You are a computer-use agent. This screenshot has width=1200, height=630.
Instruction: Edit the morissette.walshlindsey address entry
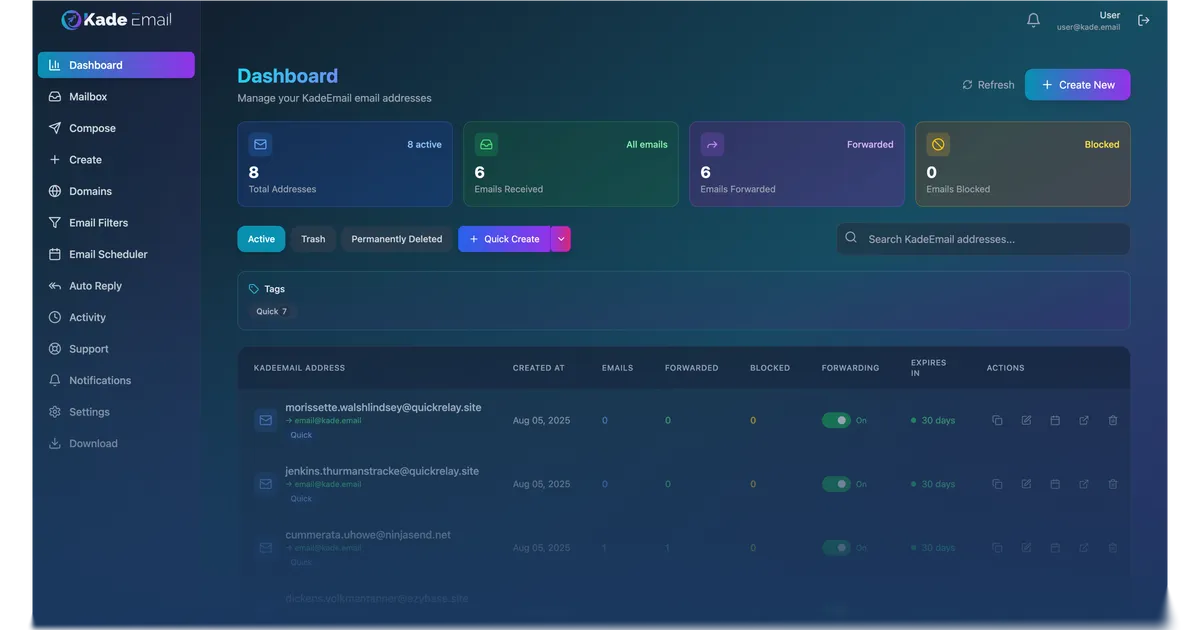(1026, 420)
